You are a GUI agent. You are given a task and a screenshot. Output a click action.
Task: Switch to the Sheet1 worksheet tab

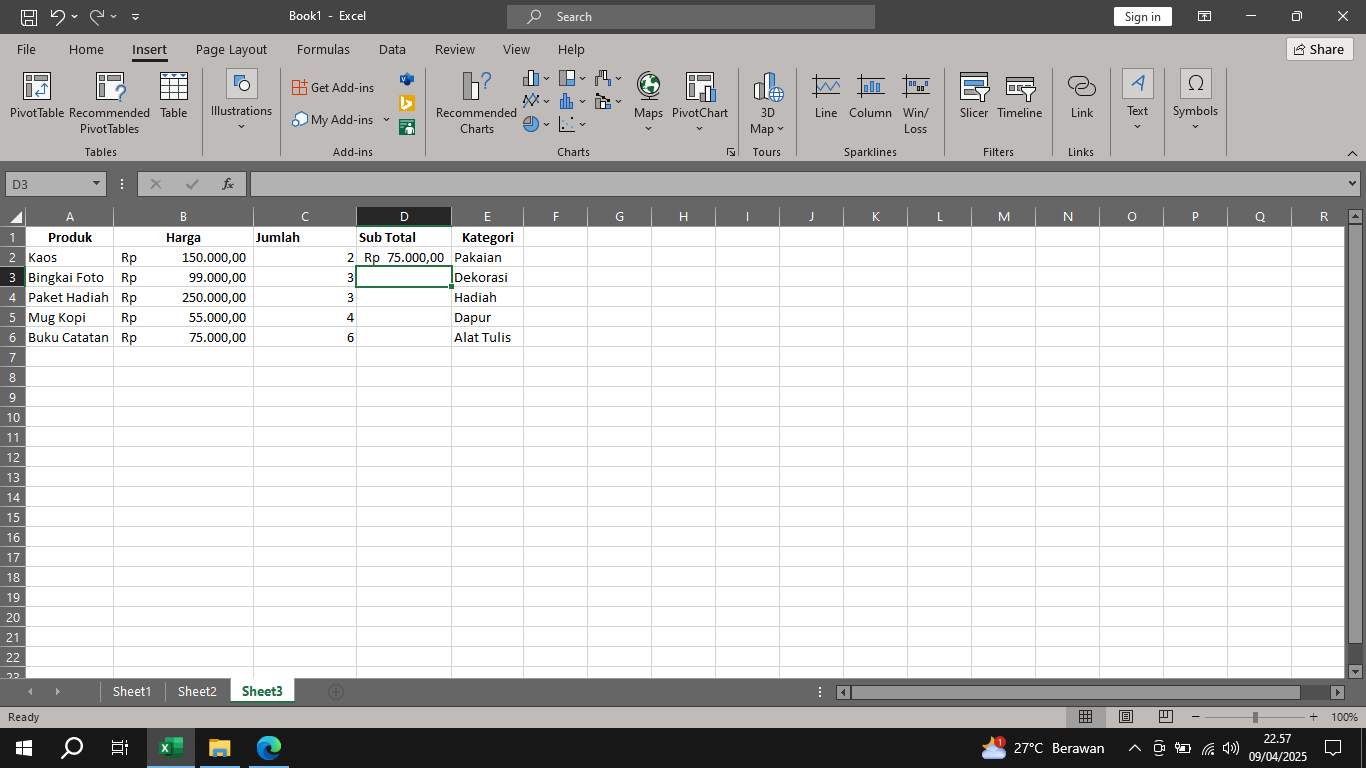131,691
